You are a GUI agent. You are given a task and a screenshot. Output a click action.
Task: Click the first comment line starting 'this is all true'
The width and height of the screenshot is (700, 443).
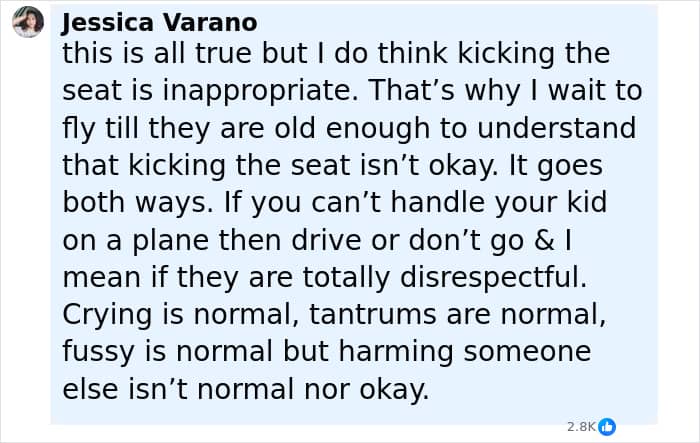[x=336, y=54]
